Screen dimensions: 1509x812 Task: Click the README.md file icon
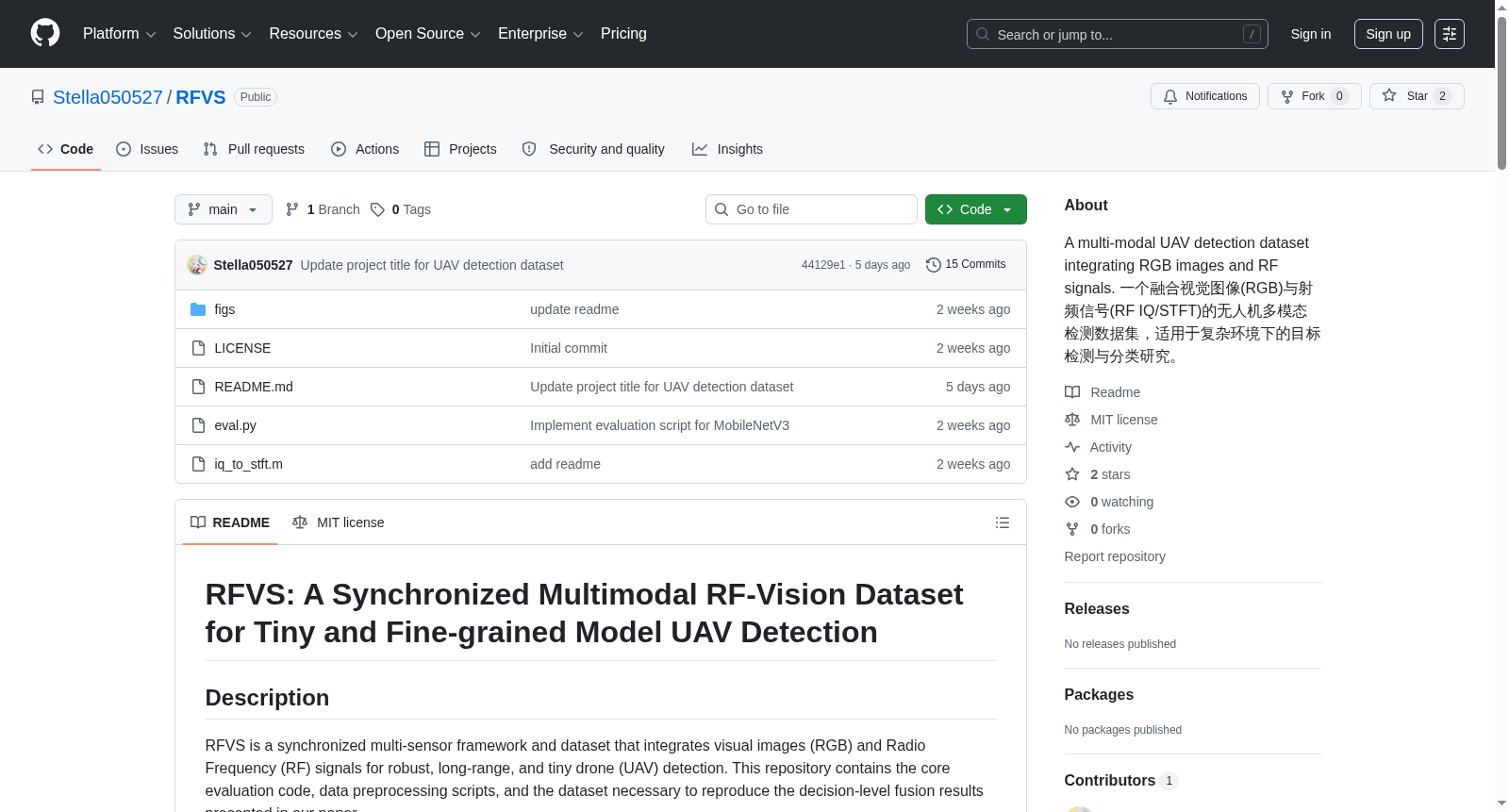198,387
